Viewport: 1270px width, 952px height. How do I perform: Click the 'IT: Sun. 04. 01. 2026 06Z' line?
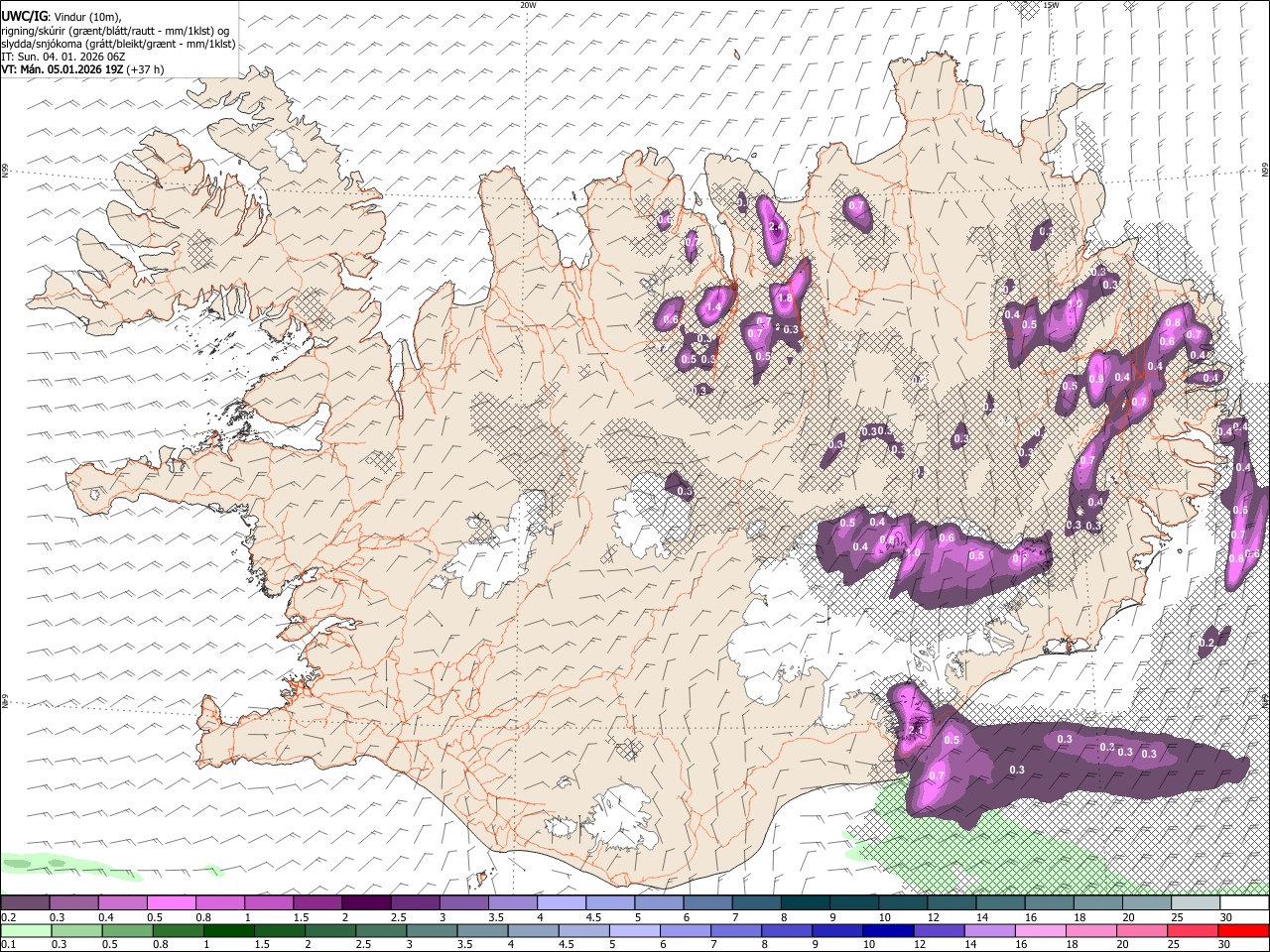[x=63, y=57]
